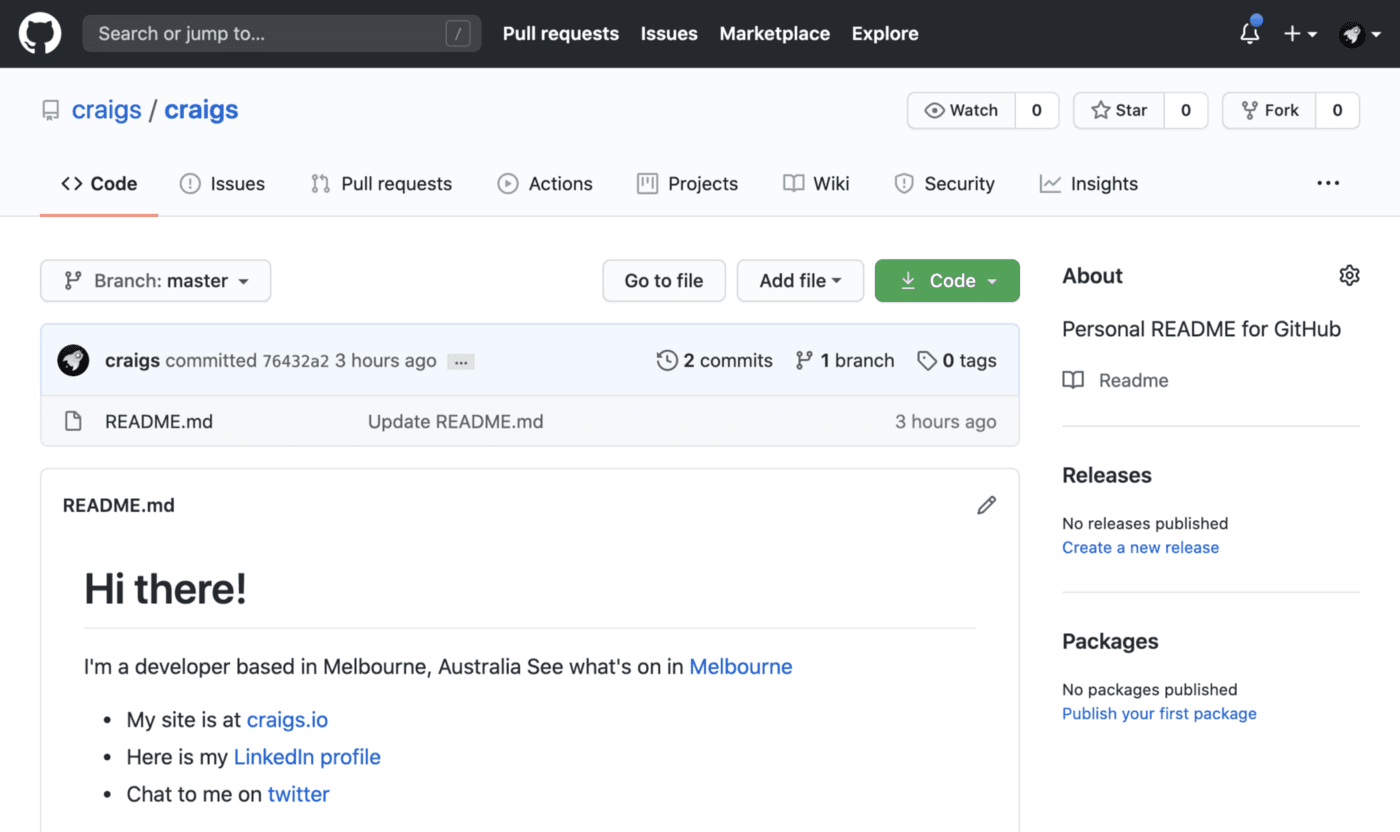The height and width of the screenshot is (832, 1400).
Task: Open Issues in the top navigation bar
Action: coord(669,33)
